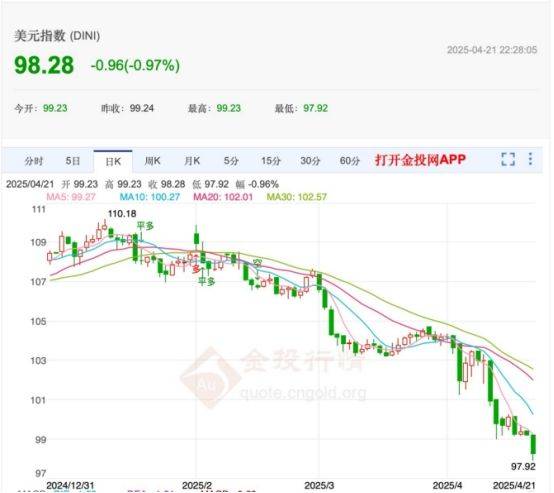Open the vertical three-dot more menu
Image resolution: width=554 pixels, height=493 pixels.
530,159
